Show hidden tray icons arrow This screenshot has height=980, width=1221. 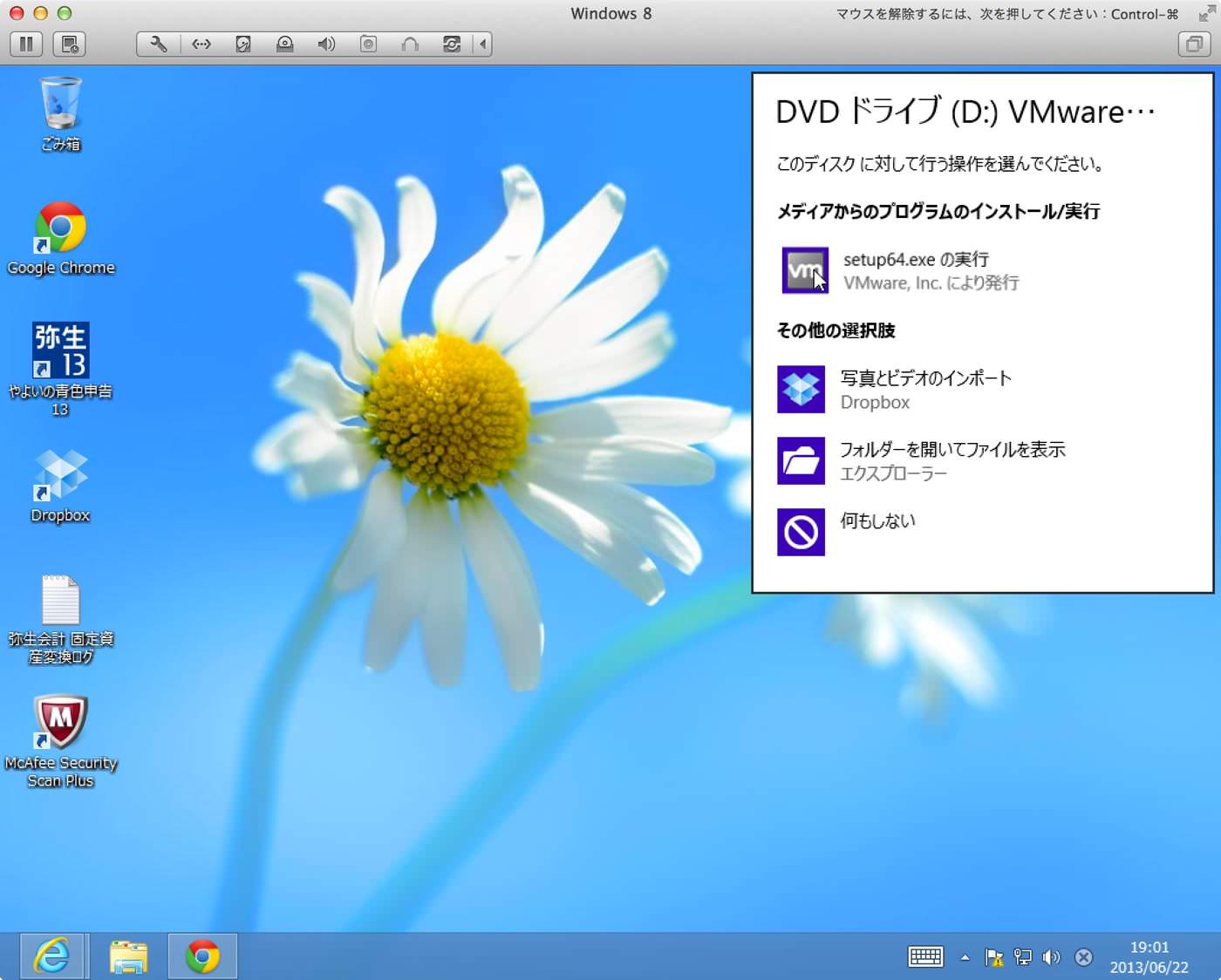coord(965,957)
